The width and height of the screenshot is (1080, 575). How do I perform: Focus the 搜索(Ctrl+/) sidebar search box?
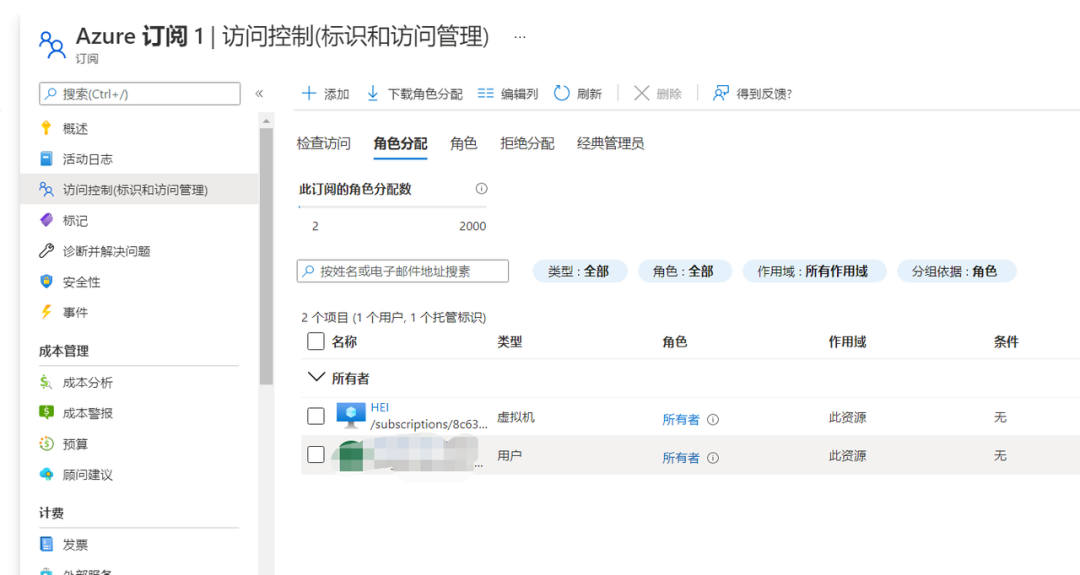[140, 94]
